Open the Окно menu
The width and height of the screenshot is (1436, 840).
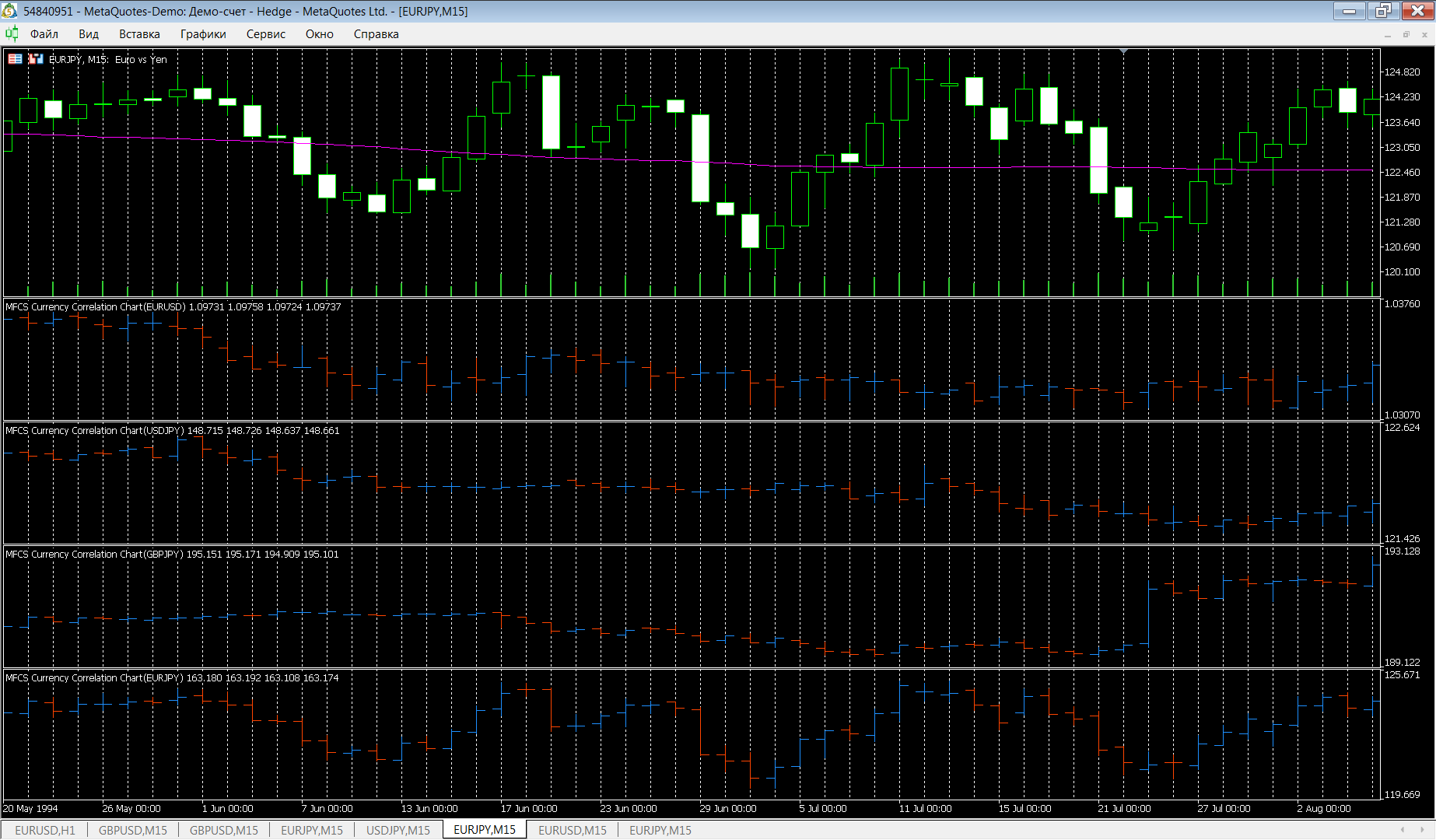320,34
